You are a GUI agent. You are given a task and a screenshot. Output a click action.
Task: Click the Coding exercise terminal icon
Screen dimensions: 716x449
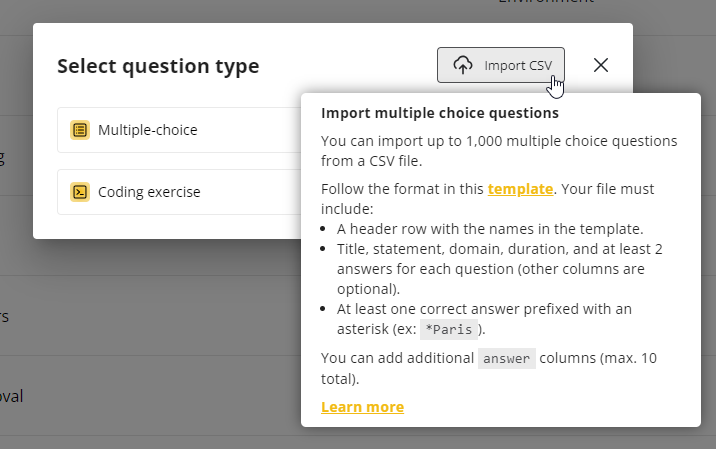click(x=80, y=192)
